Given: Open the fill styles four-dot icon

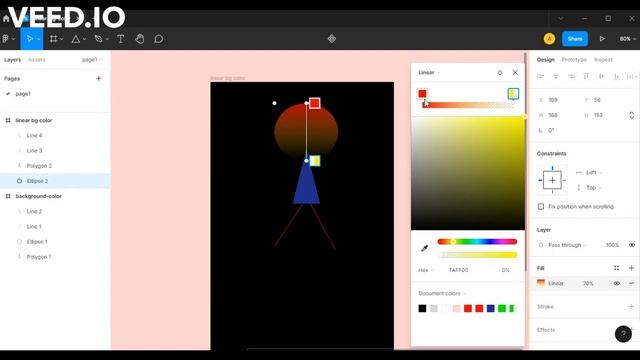Looking at the screenshot, I should 616,268.
